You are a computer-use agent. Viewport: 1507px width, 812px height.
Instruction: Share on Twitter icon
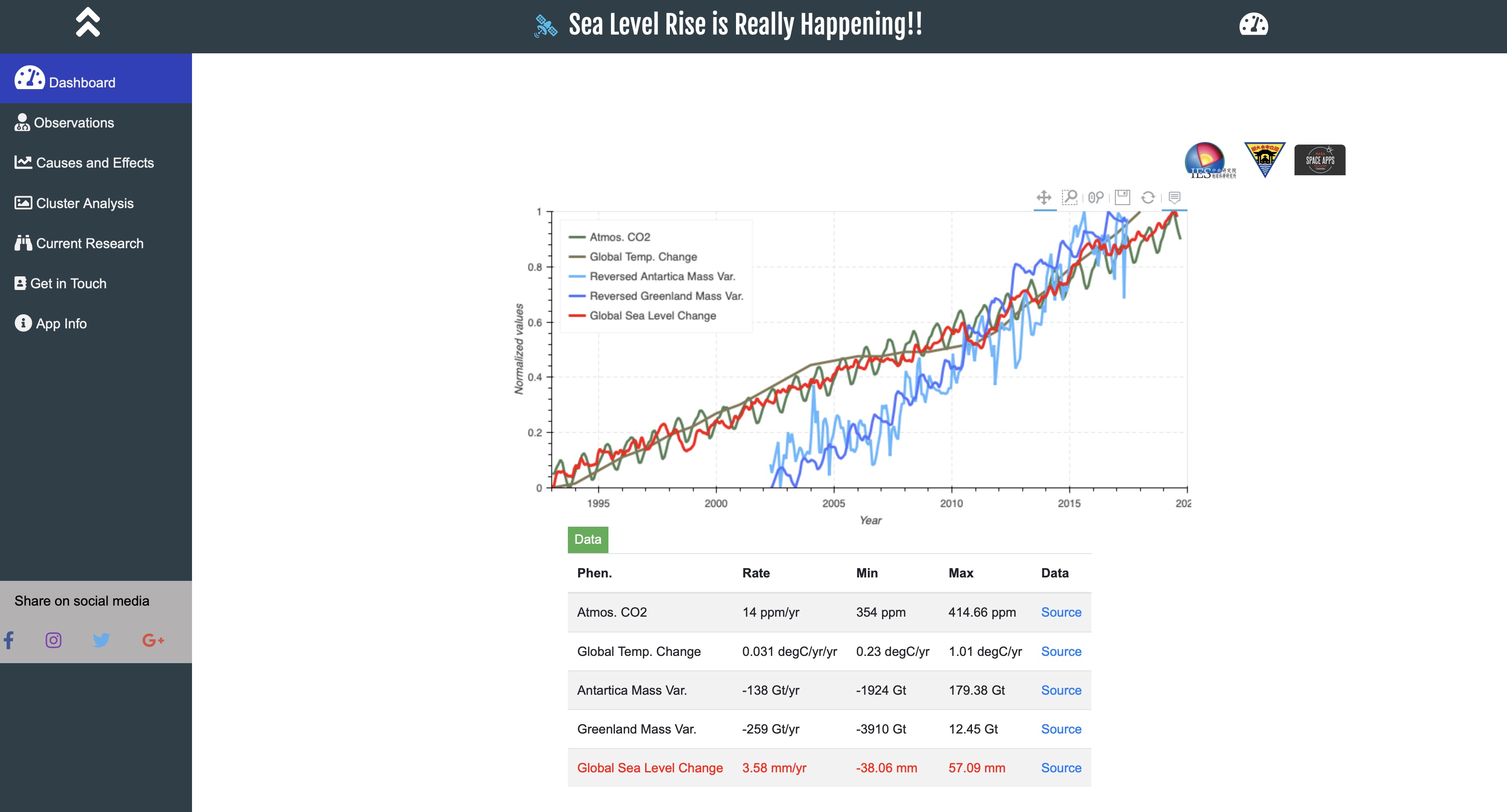(101, 640)
